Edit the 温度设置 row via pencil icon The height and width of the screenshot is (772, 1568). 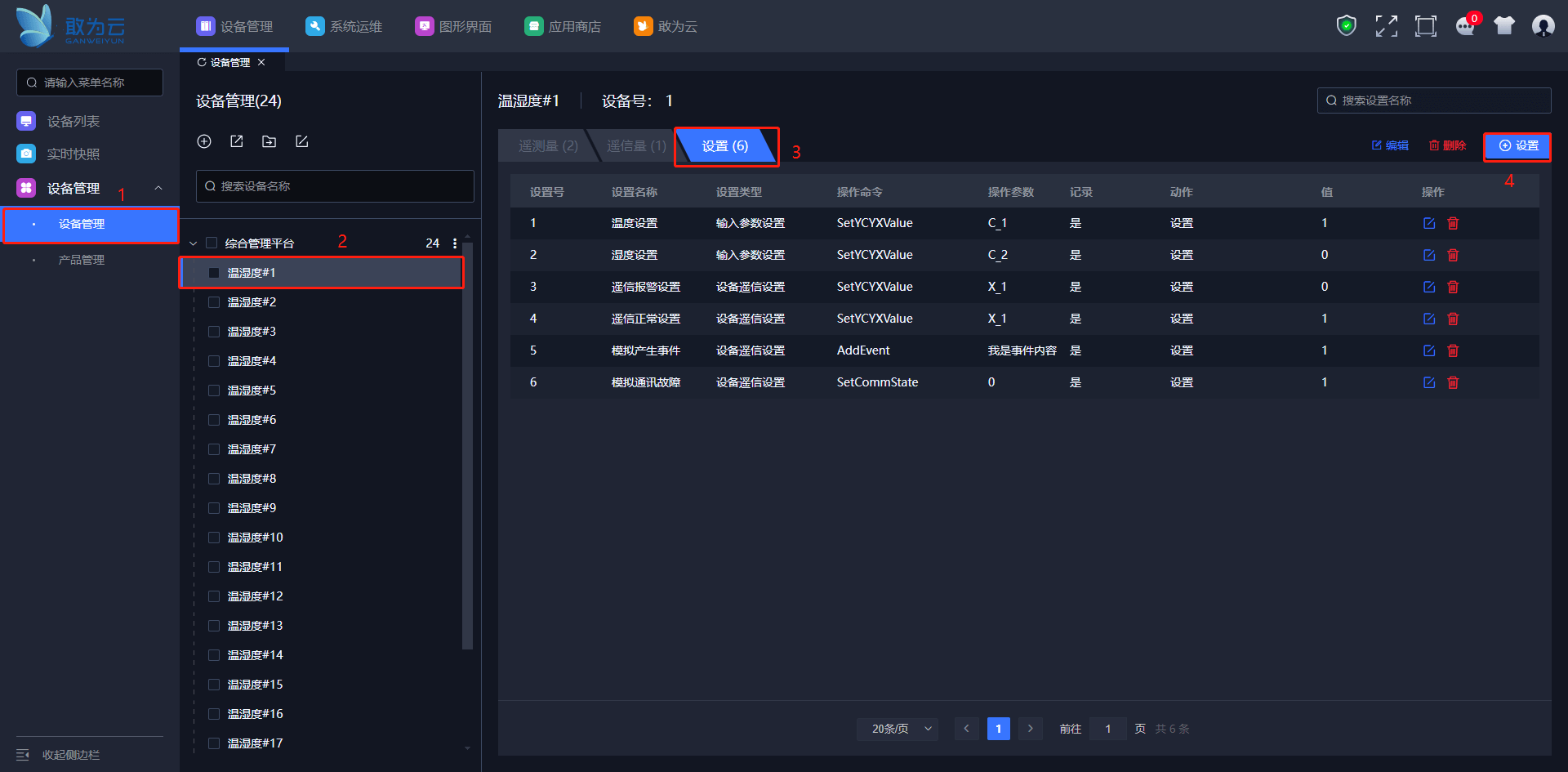[1429, 223]
